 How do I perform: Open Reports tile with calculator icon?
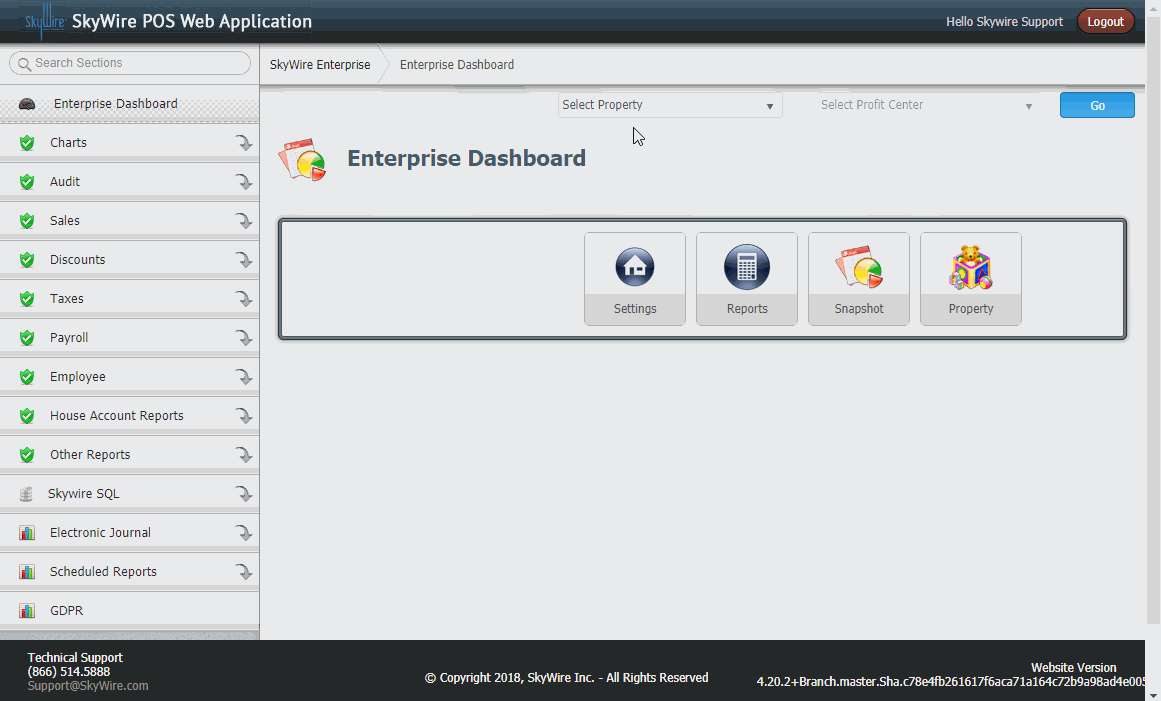[746, 279]
